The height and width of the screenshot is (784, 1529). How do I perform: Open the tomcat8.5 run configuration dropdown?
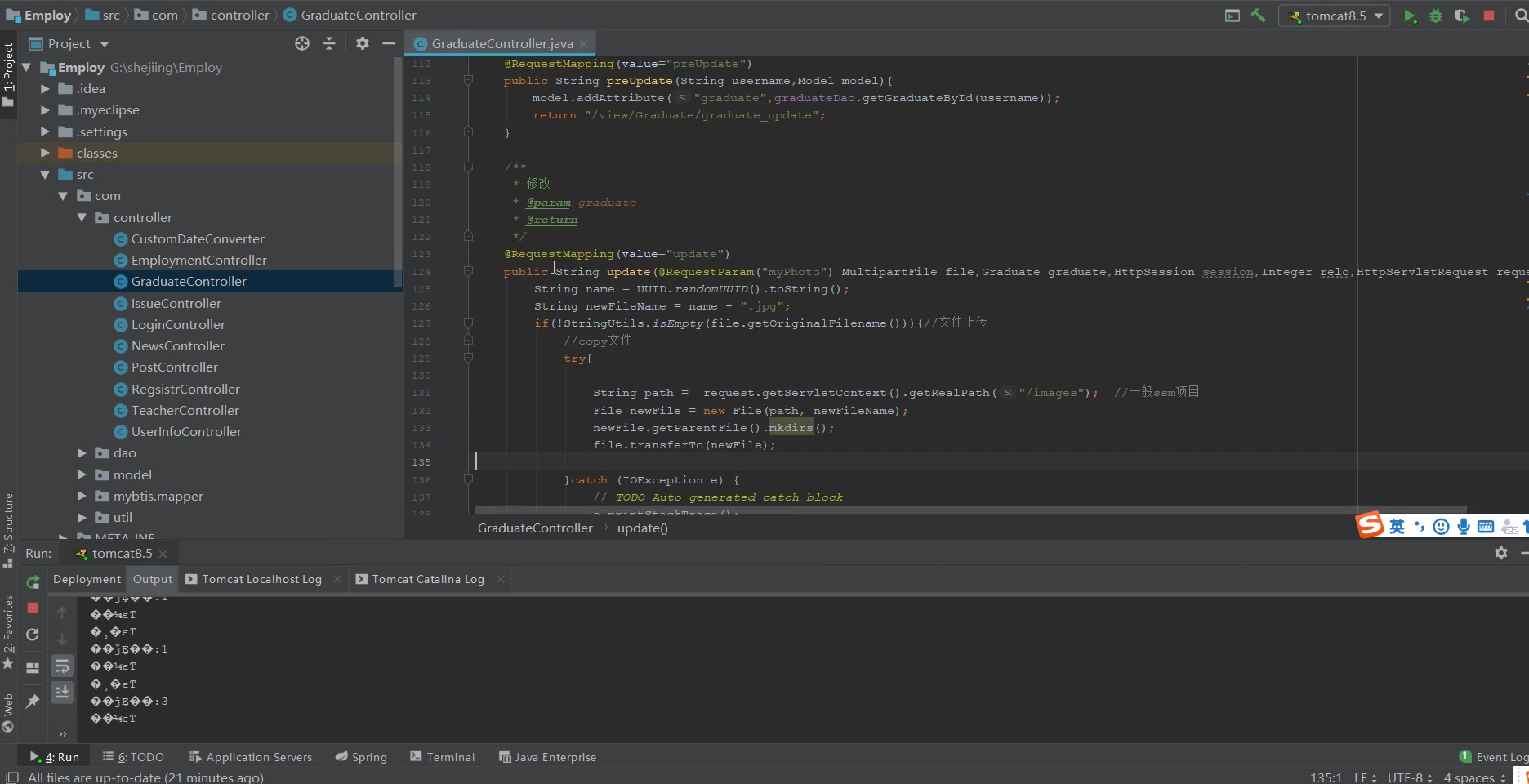(x=1335, y=16)
